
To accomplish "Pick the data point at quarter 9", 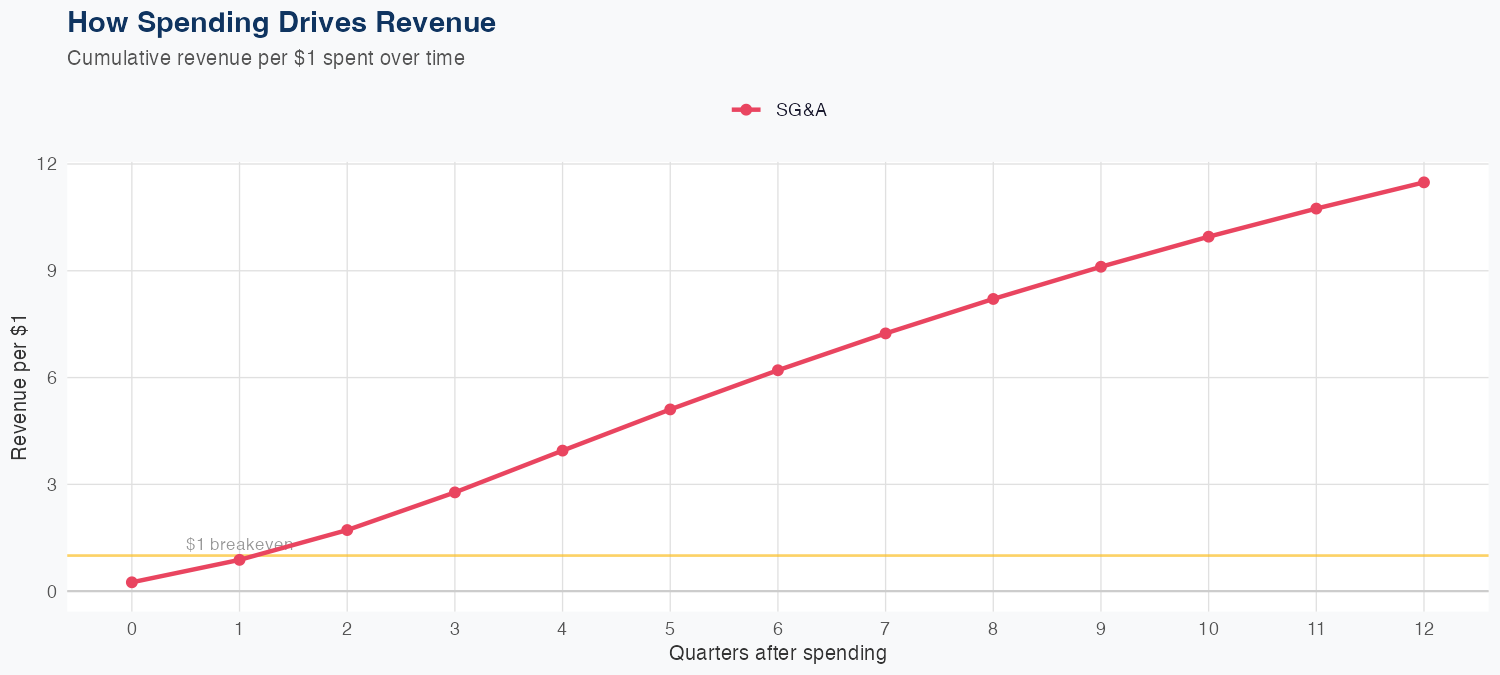I will point(1101,267).
